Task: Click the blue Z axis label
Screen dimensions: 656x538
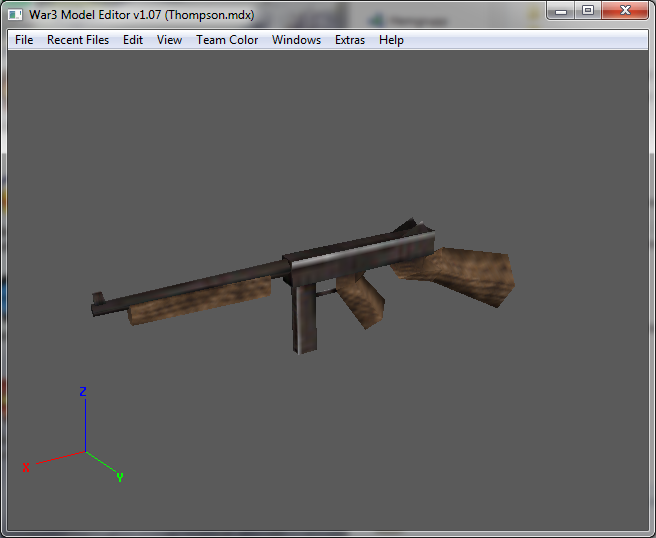Action: (x=83, y=392)
